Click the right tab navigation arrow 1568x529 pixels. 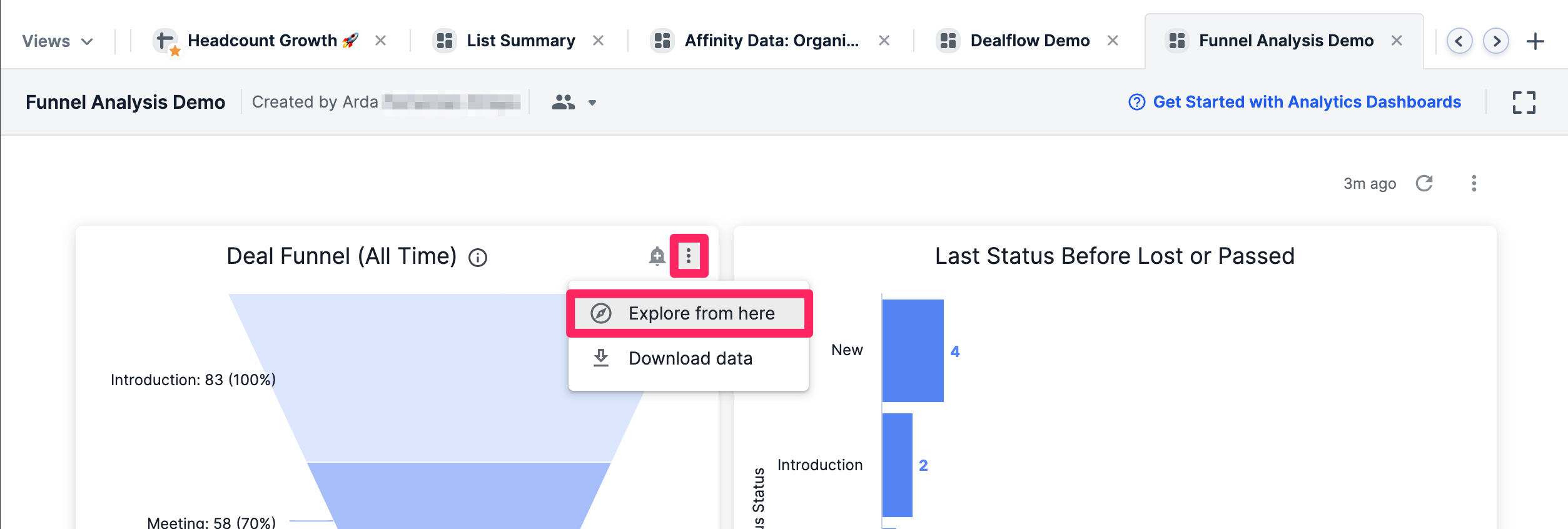tap(1496, 40)
